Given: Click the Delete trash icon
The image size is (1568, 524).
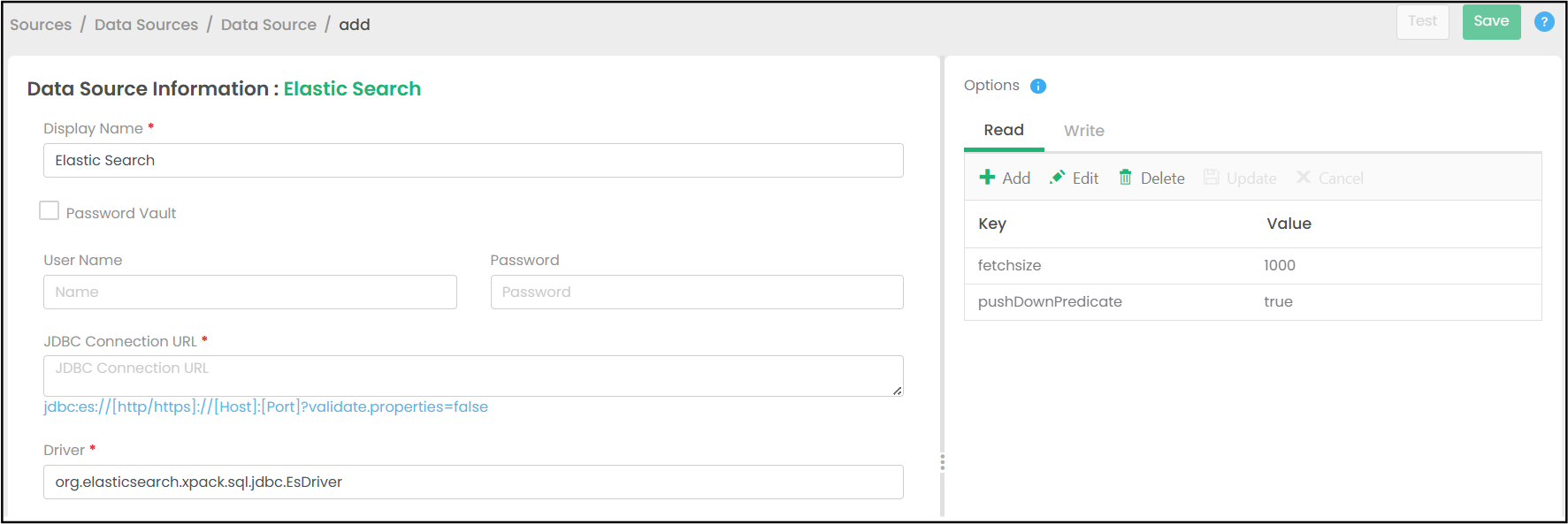Looking at the screenshot, I should [x=1125, y=178].
